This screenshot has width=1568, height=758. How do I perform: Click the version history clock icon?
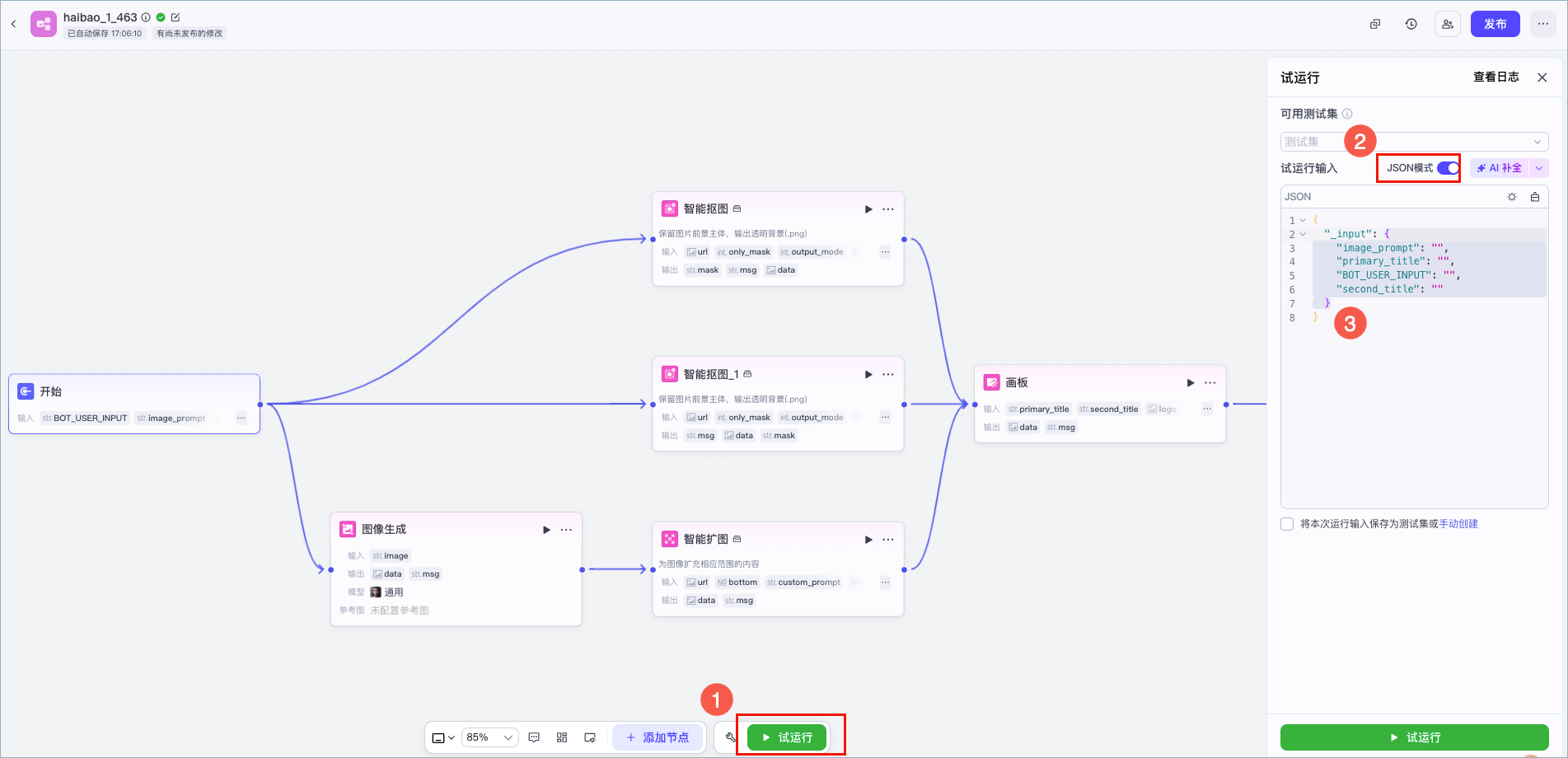pos(1411,24)
